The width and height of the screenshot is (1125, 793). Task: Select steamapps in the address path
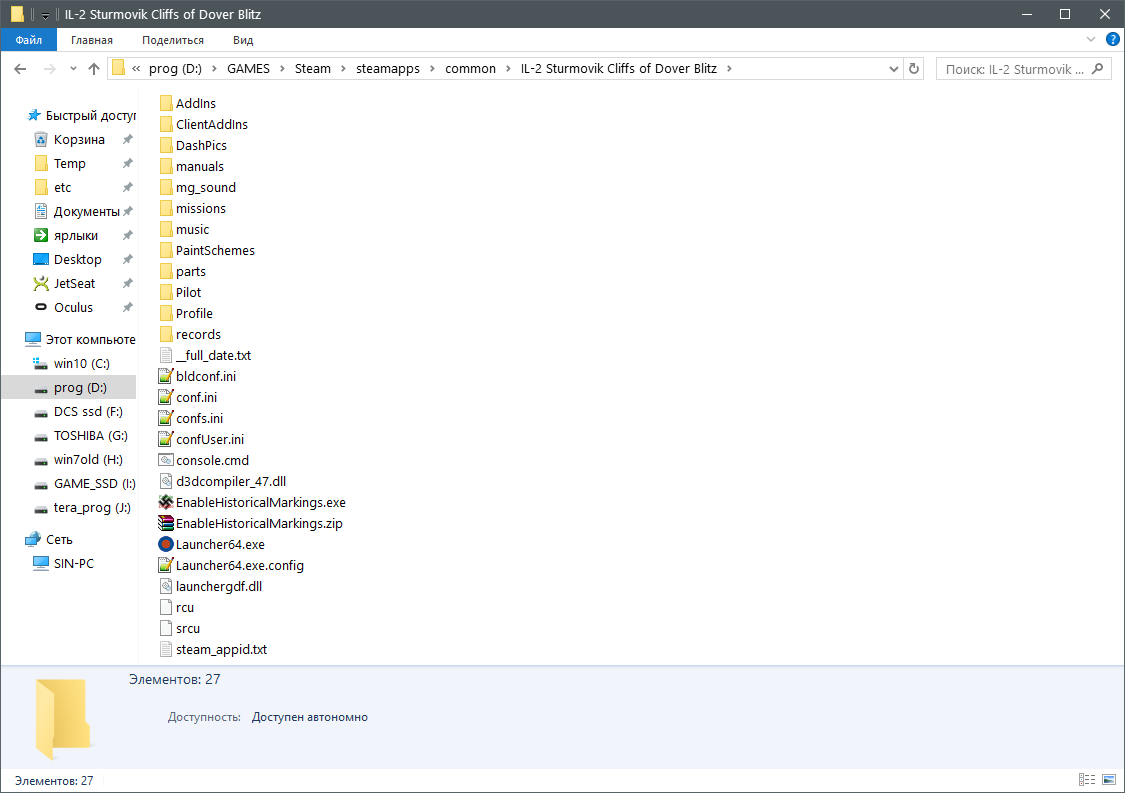(388, 69)
